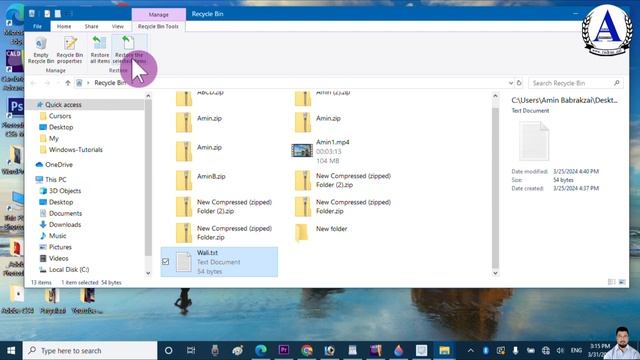Click file list scrollbar up arrow
The width and height of the screenshot is (640, 360).
click(x=495, y=96)
